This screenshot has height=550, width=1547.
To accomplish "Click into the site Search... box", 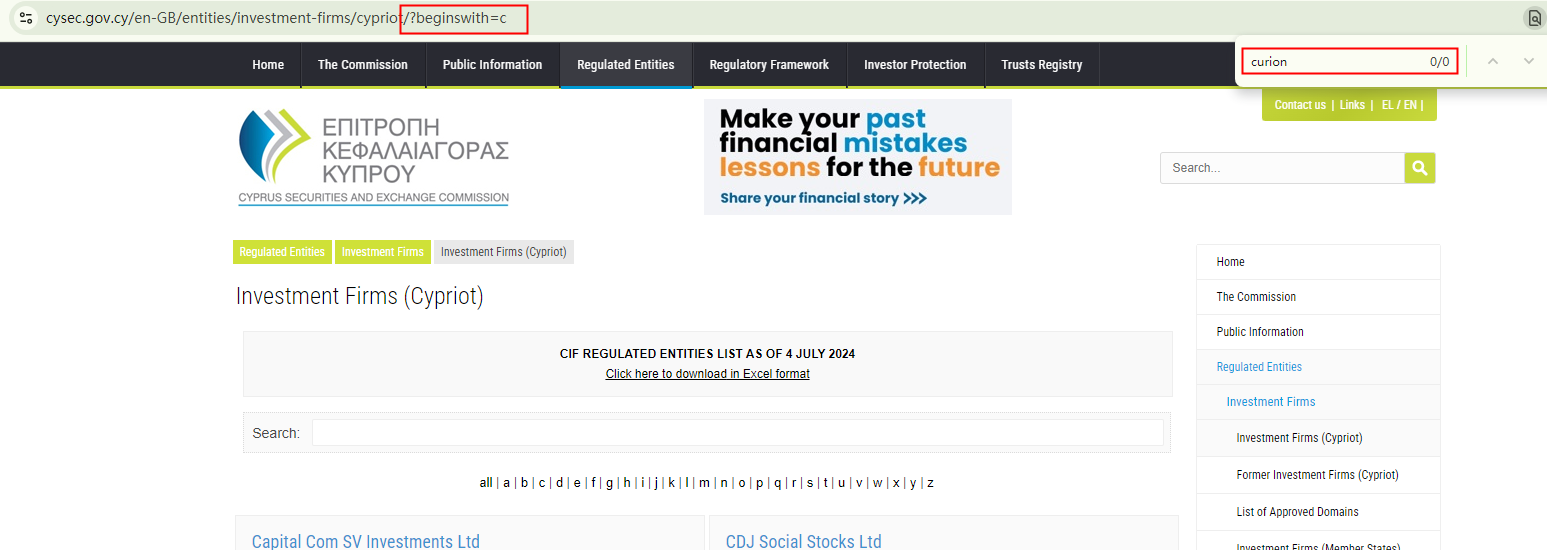I will (x=1282, y=168).
